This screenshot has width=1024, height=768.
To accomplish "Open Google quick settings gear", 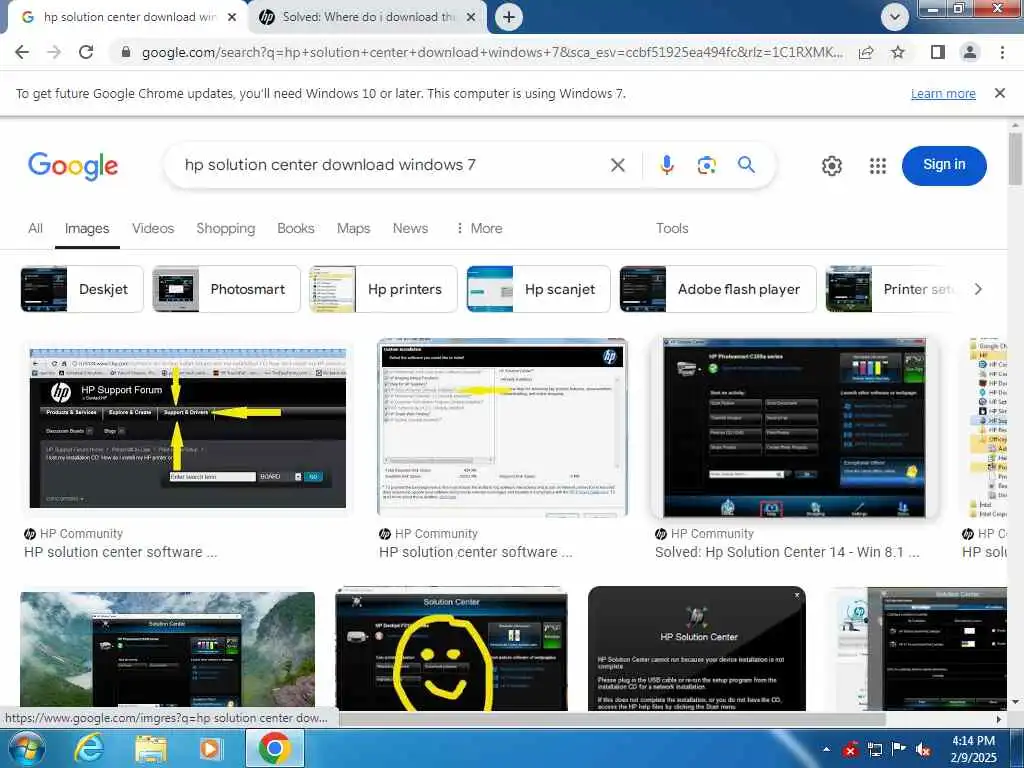I will click(831, 166).
